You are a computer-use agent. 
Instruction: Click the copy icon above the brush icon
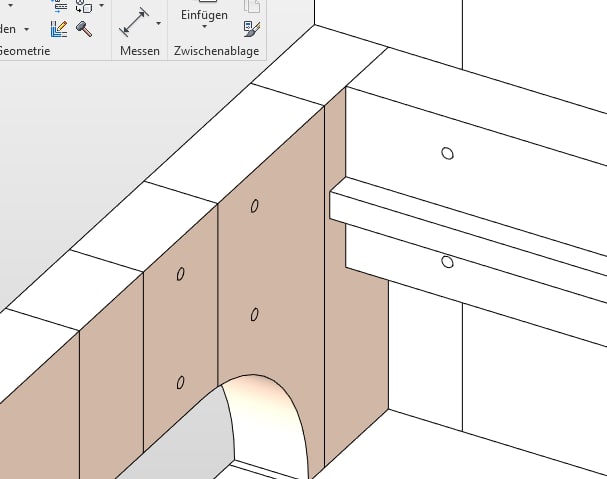(x=251, y=7)
